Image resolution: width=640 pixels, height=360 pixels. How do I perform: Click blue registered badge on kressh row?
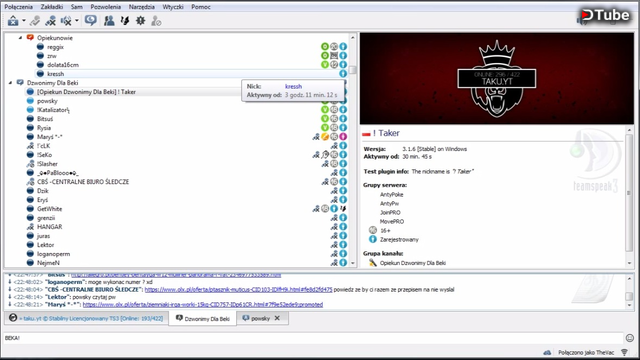pyautogui.click(x=343, y=74)
